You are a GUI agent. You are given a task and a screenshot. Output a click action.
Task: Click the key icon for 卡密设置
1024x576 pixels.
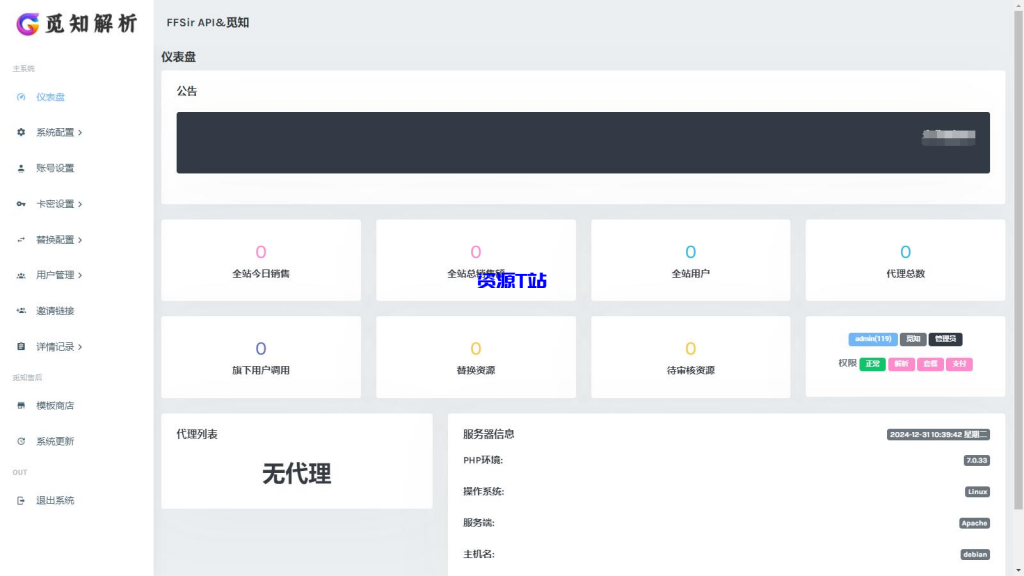click(21, 203)
